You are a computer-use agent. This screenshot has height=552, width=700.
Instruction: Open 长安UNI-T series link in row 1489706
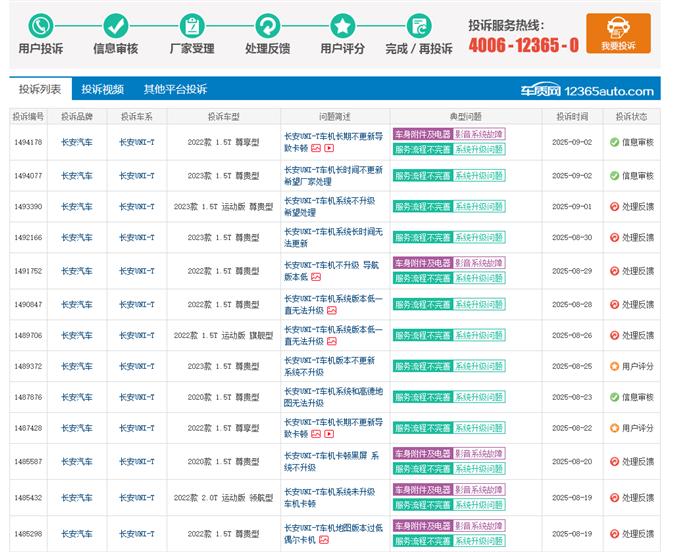coord(137,335)
